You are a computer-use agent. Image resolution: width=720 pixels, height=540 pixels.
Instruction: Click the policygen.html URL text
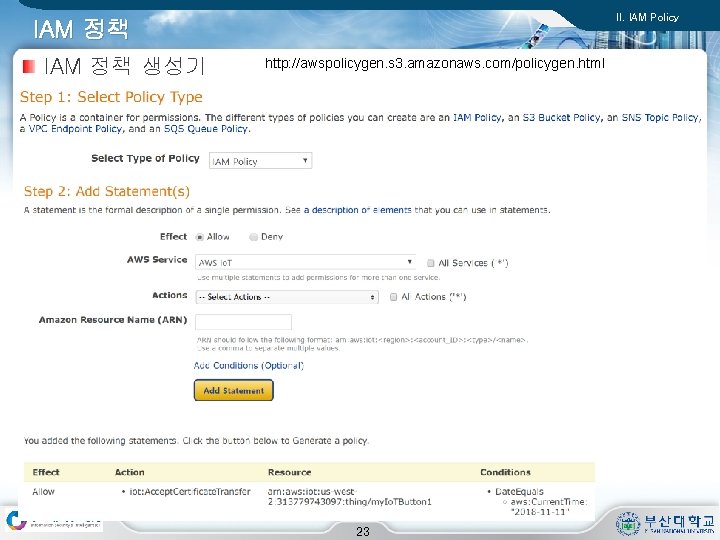click(x=434, y=63)
